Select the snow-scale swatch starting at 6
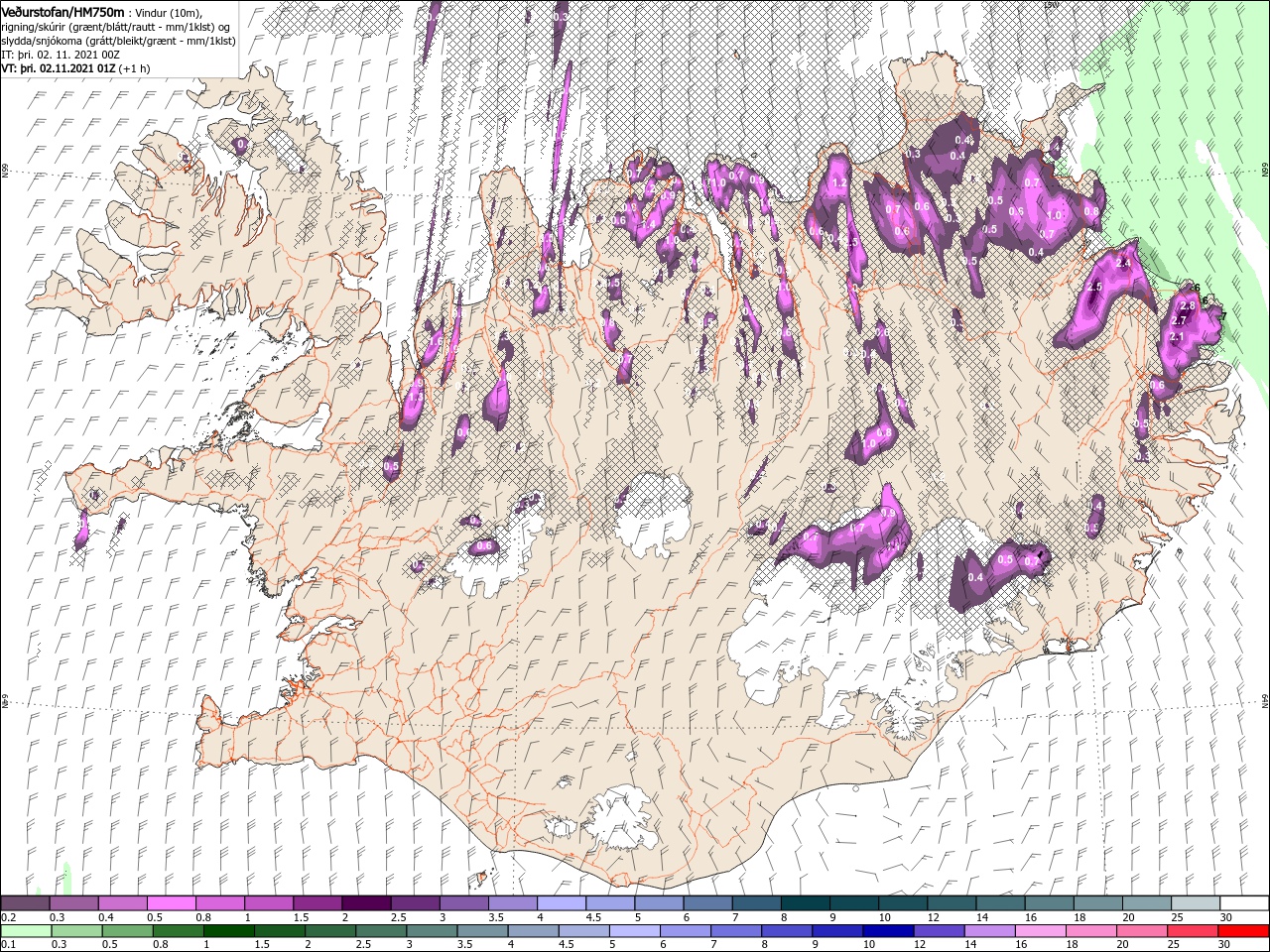Screen dimensions: 1270x952 click(x=707, y=903)
